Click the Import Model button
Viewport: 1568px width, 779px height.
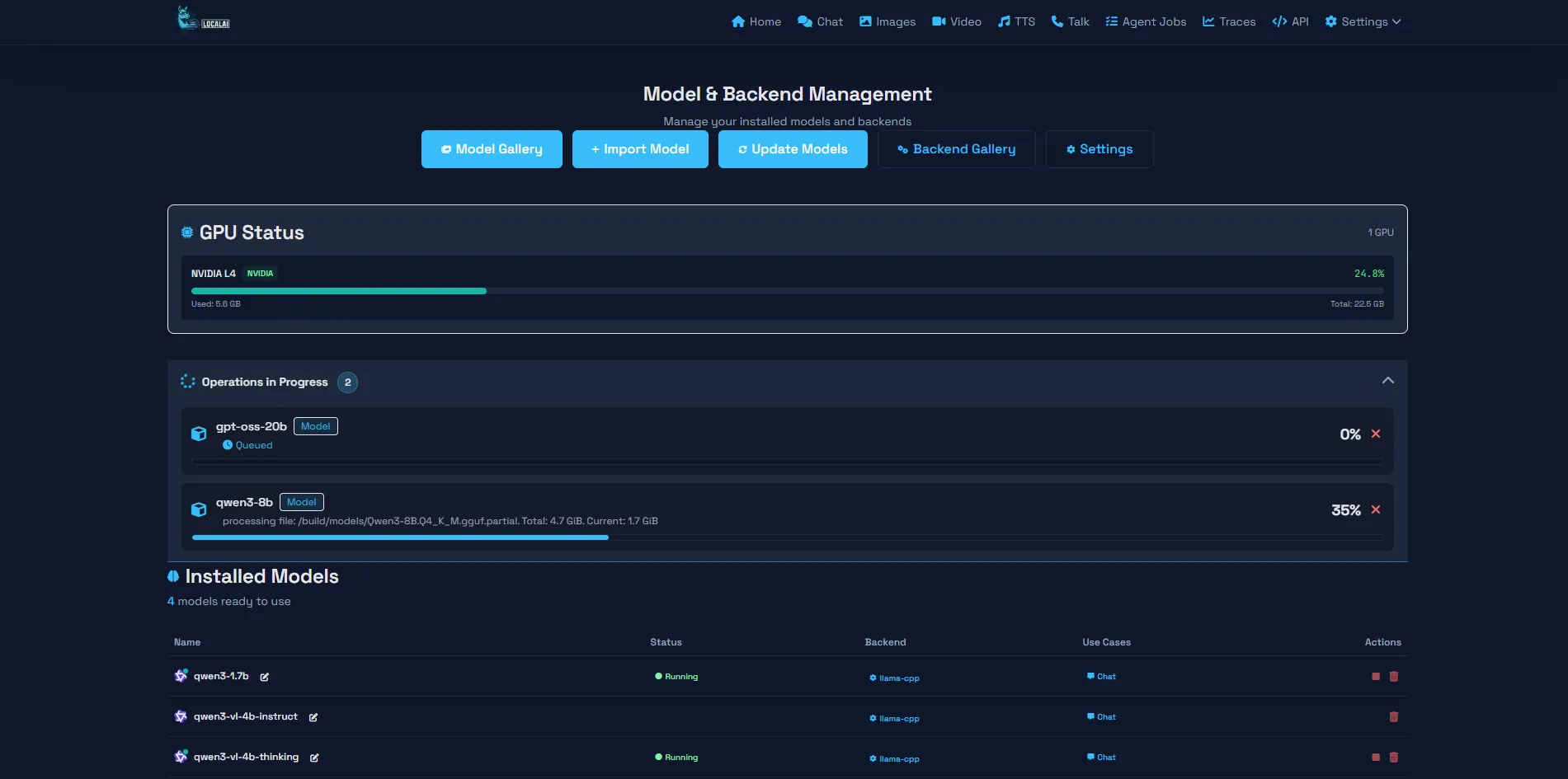tap(640, 149)
